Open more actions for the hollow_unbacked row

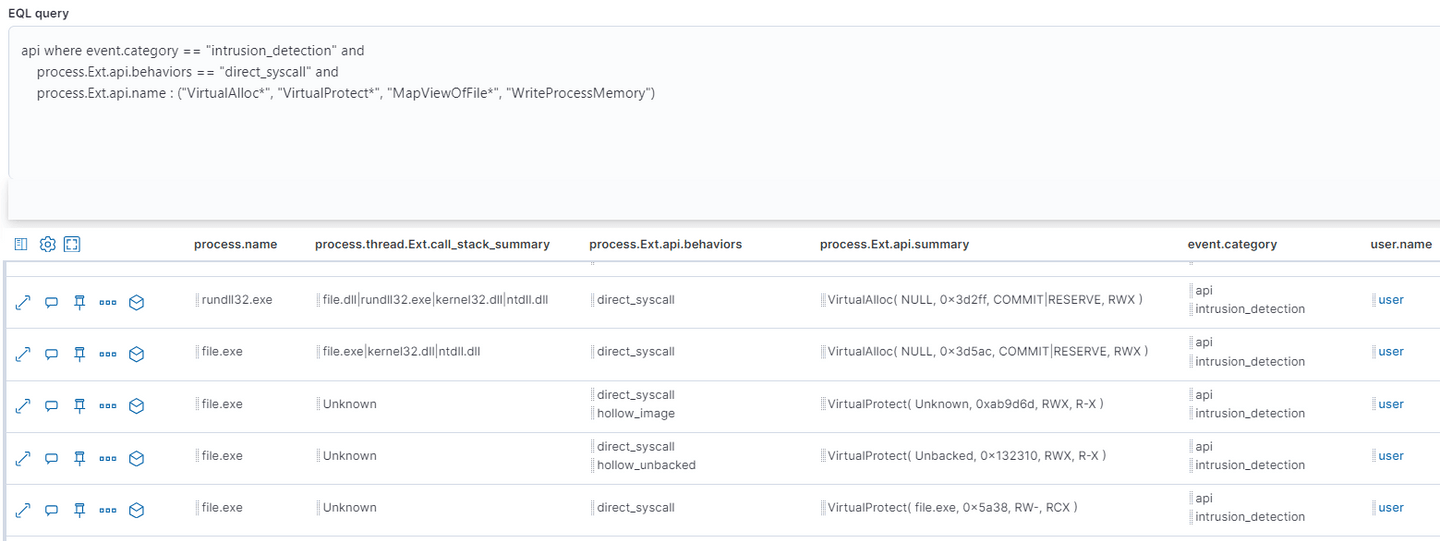[x=108, y=458]
